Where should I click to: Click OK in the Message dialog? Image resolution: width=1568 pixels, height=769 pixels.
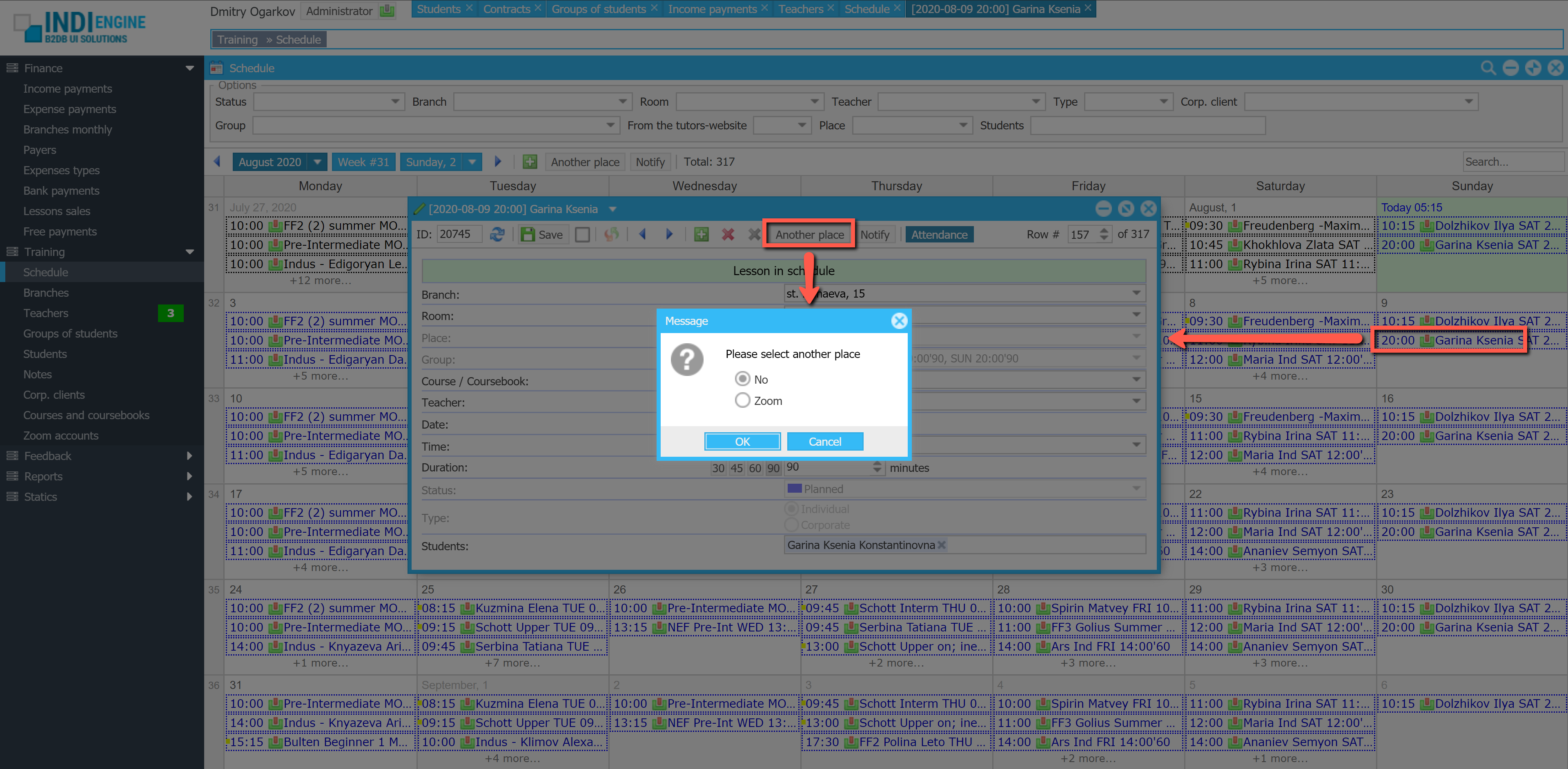742,442
